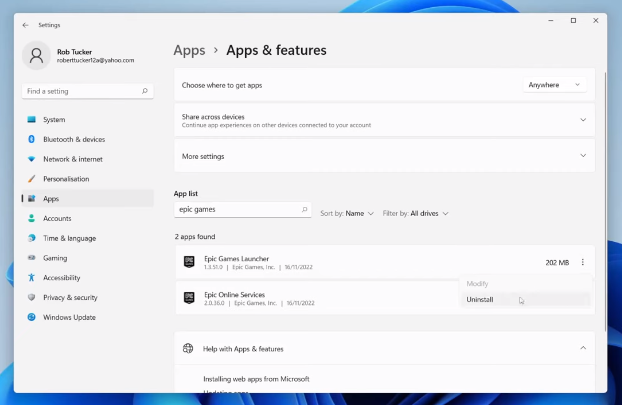The image size is (622, 405).
Task: Open Accessibility settings
Action: coord(88,278)
